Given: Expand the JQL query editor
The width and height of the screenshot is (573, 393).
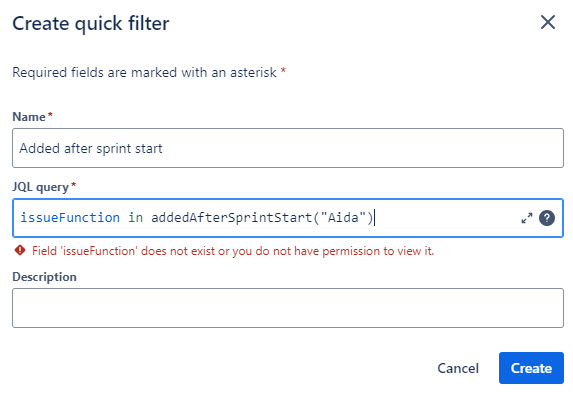Looking at the screenshot, I should 527,218.
